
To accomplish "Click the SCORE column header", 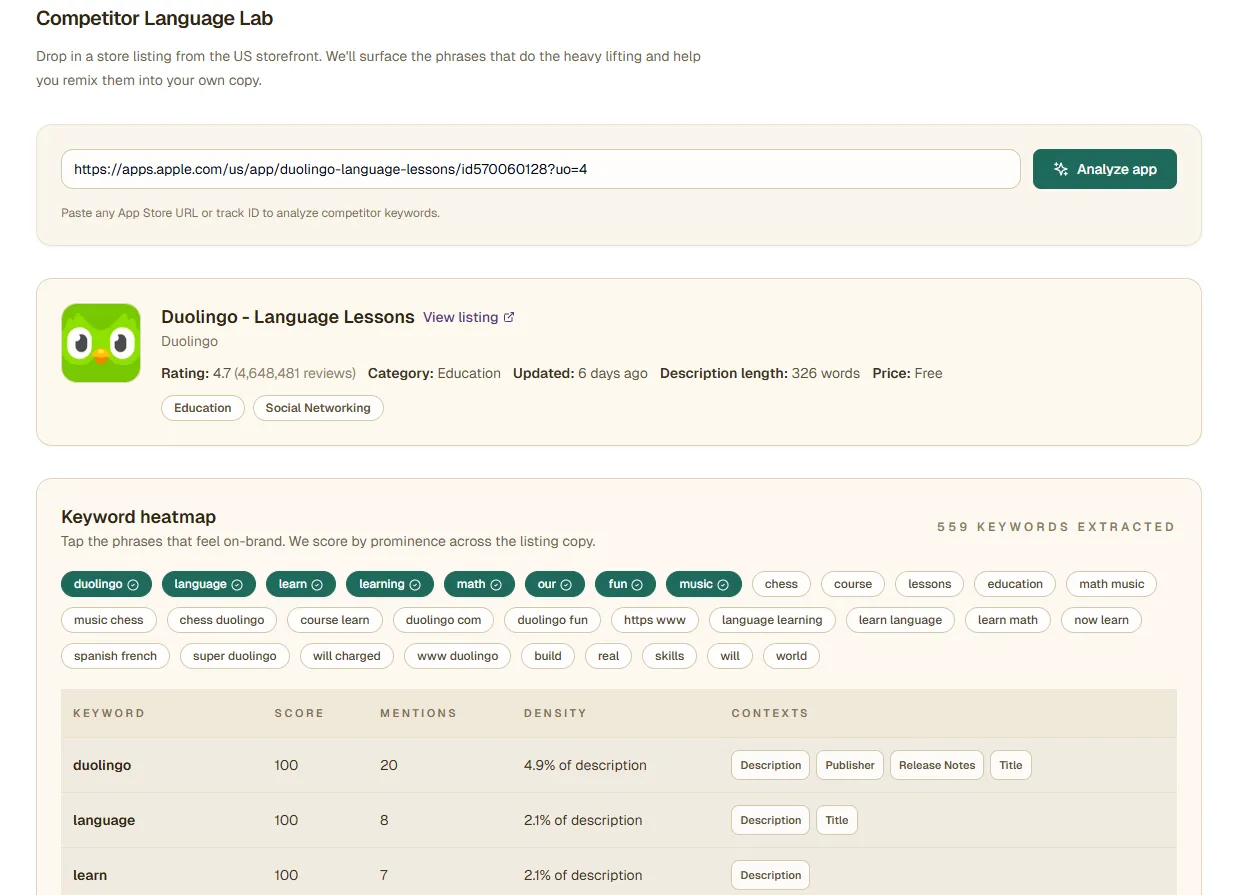I will pos(299,713).
